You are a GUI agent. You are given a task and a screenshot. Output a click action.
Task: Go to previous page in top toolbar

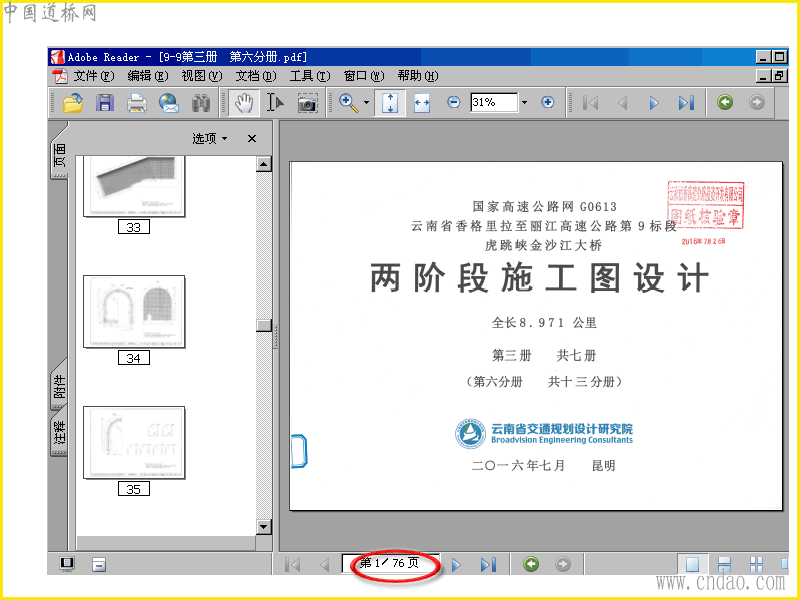622,103
